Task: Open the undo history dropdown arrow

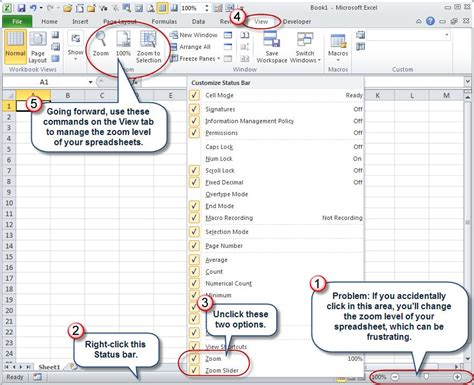Action: [x=41, y=8]
